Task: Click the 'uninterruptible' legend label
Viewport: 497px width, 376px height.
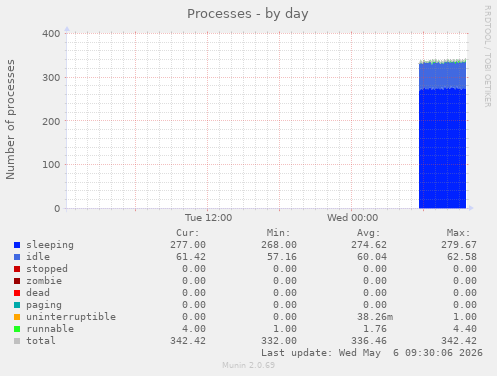Action: pos(71,317)
